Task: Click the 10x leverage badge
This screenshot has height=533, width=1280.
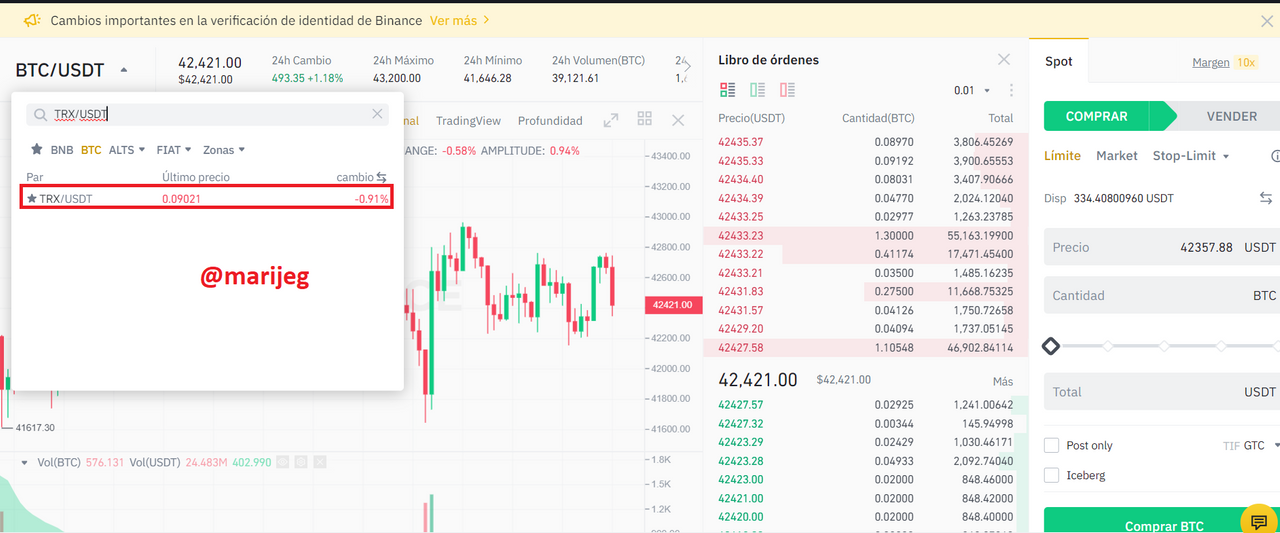Action: pyautogui.click(x=1246, y=62)
